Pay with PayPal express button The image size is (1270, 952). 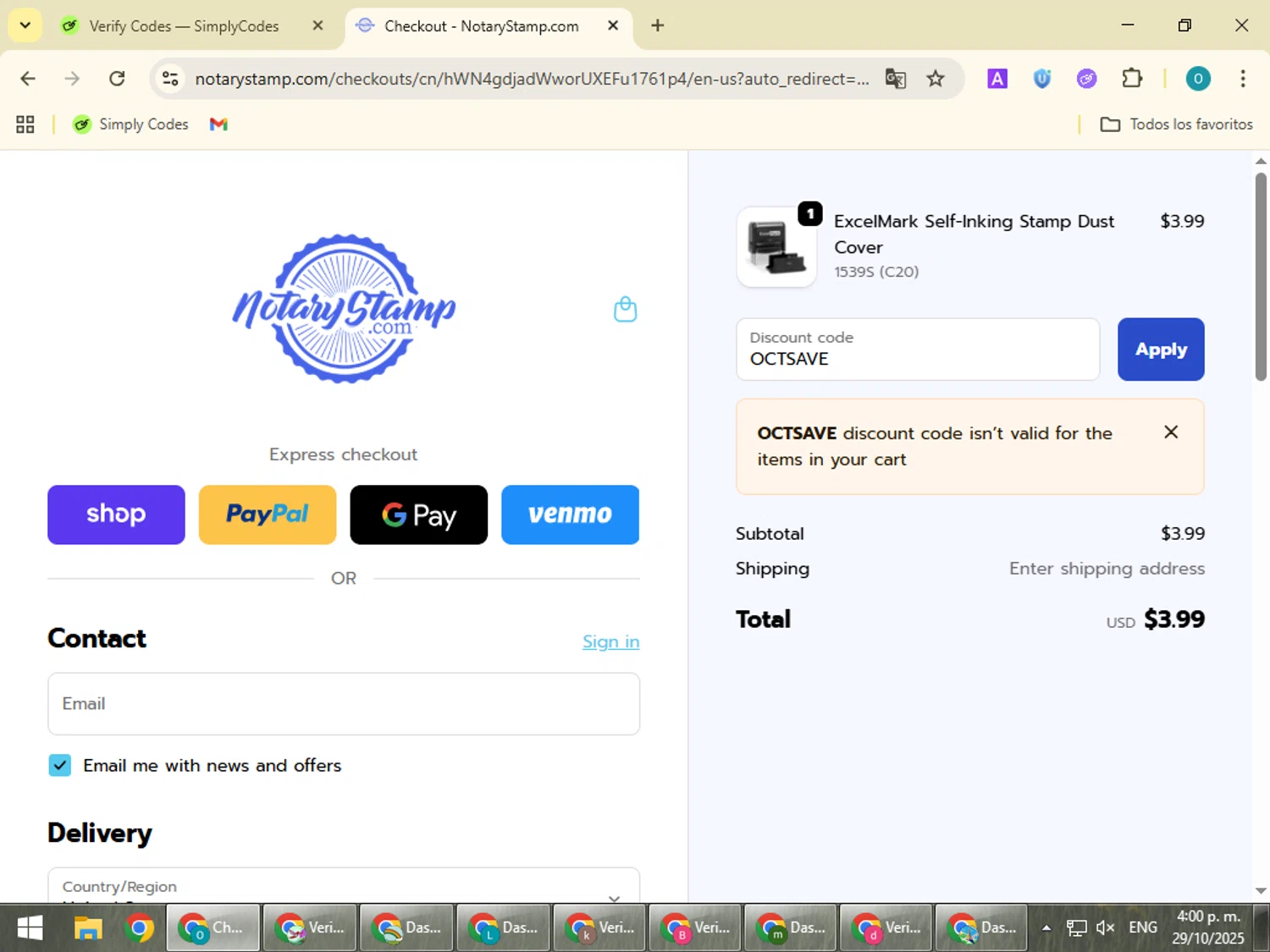pyautogui.click(x=268, y=515)
